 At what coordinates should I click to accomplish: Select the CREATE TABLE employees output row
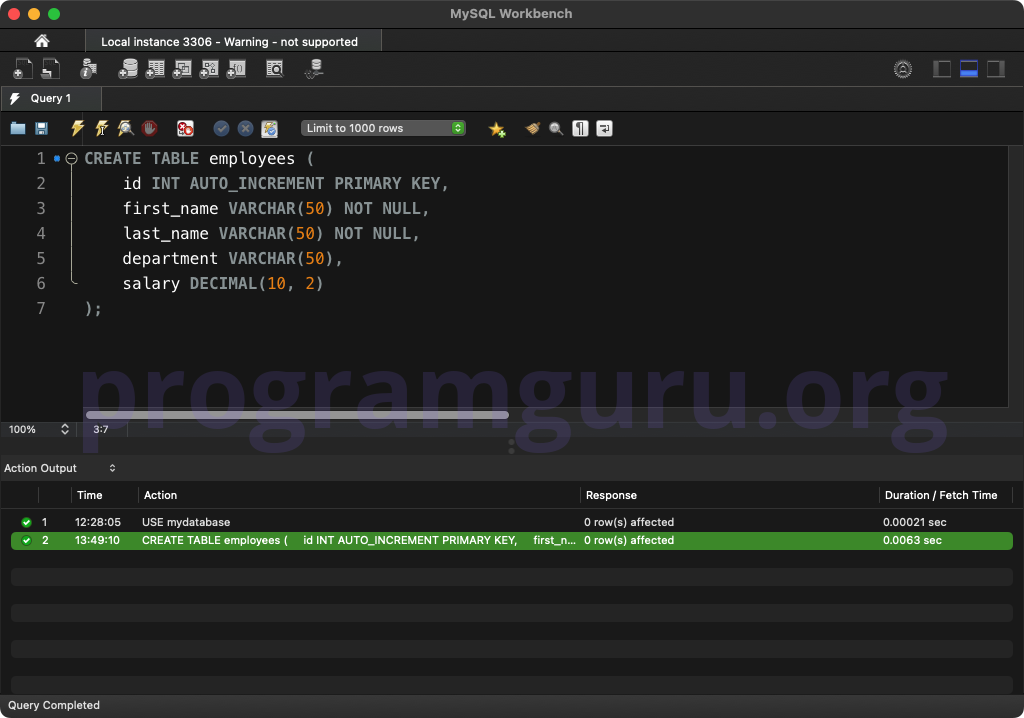tap(512, 540)
